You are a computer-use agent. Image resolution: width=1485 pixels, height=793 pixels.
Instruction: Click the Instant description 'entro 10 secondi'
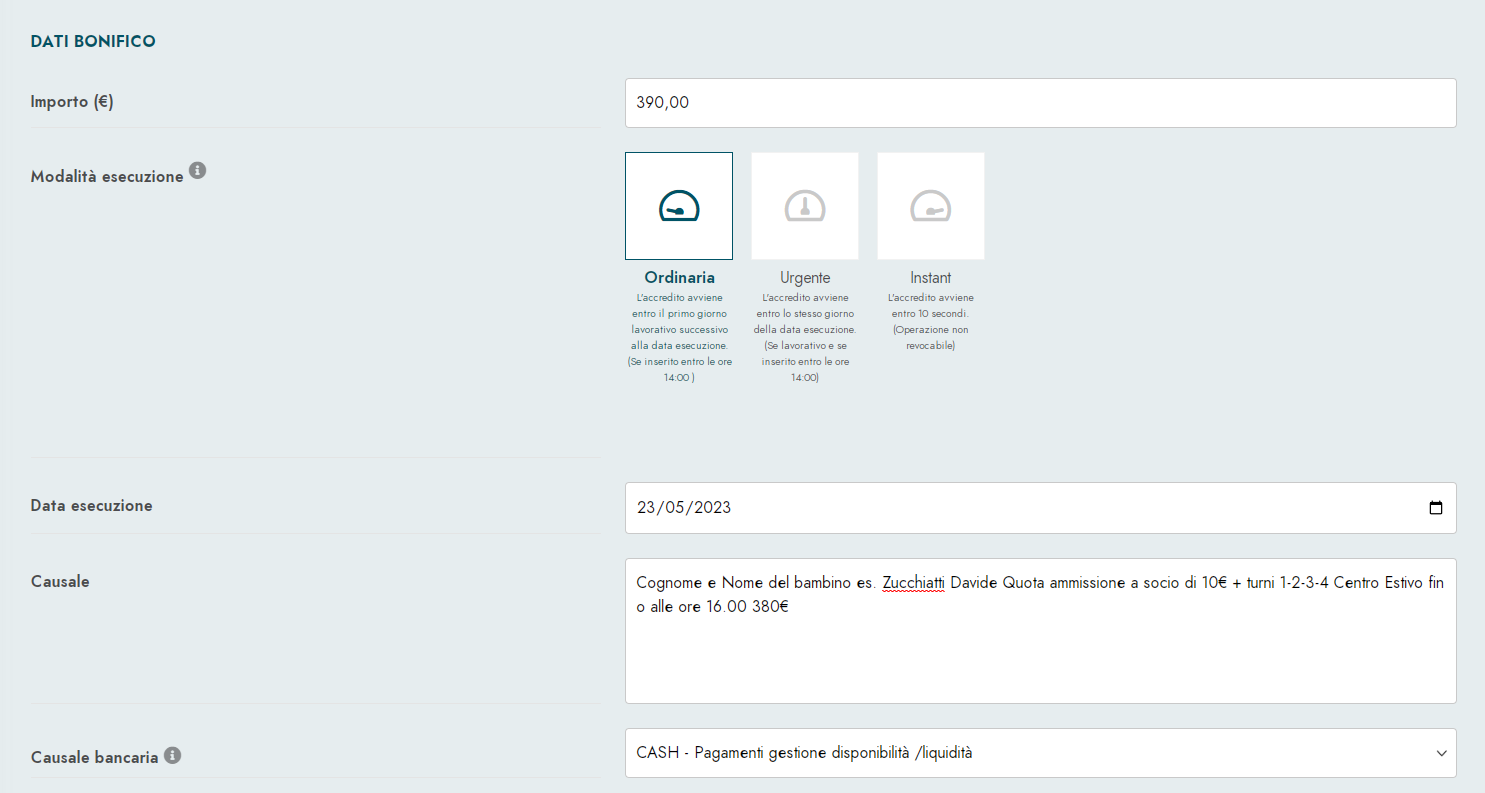tap(931, 313)
